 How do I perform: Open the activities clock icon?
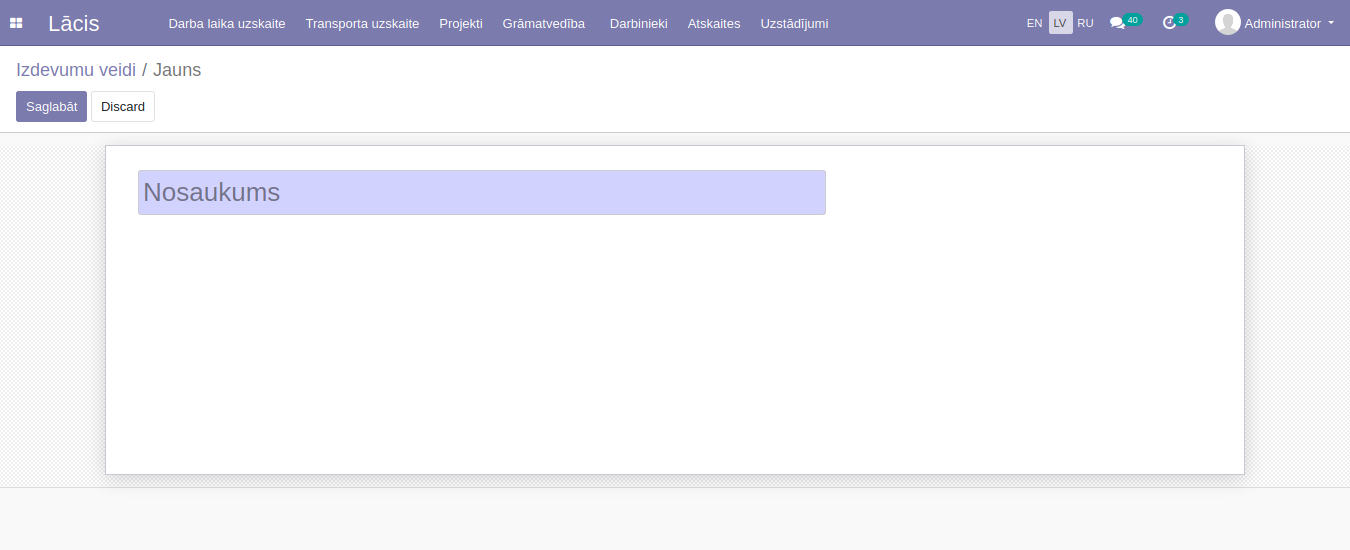(1169, 23)
